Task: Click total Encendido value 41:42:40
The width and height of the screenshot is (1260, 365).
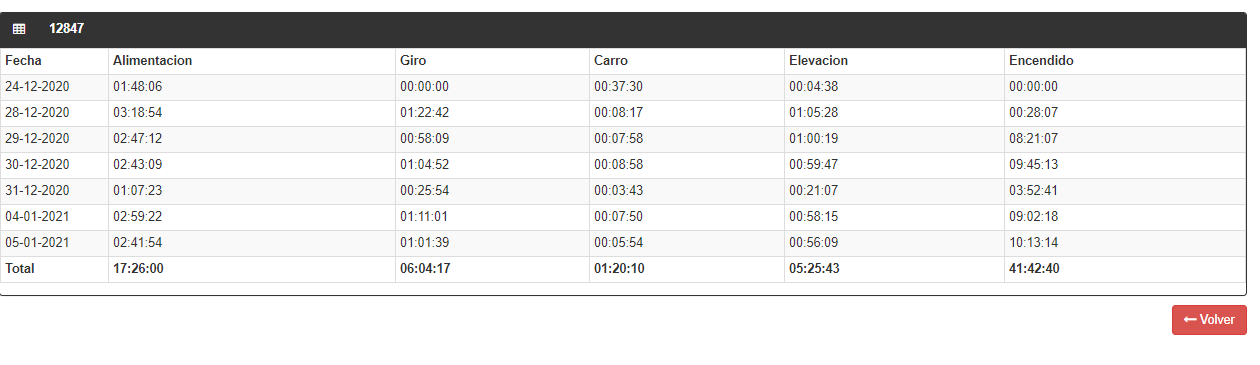Action: pyautogui.click(x=1035, y=269)
